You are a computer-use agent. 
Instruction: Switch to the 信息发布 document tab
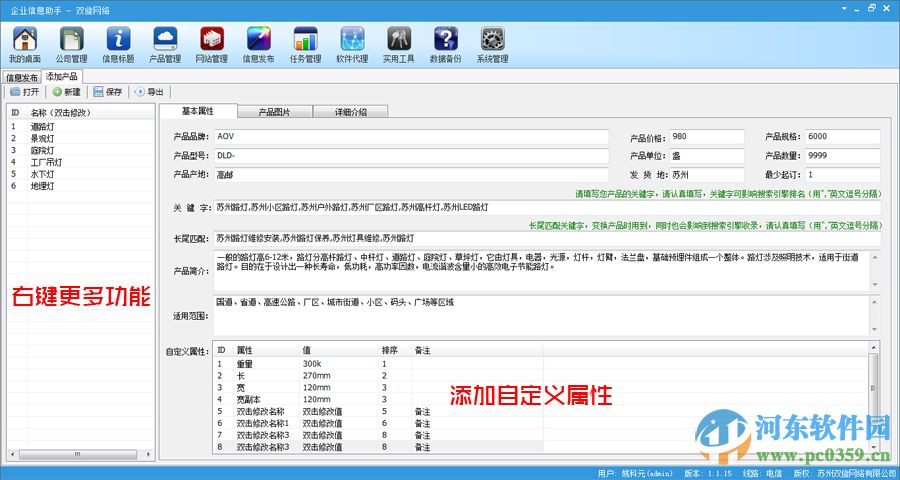22,78
